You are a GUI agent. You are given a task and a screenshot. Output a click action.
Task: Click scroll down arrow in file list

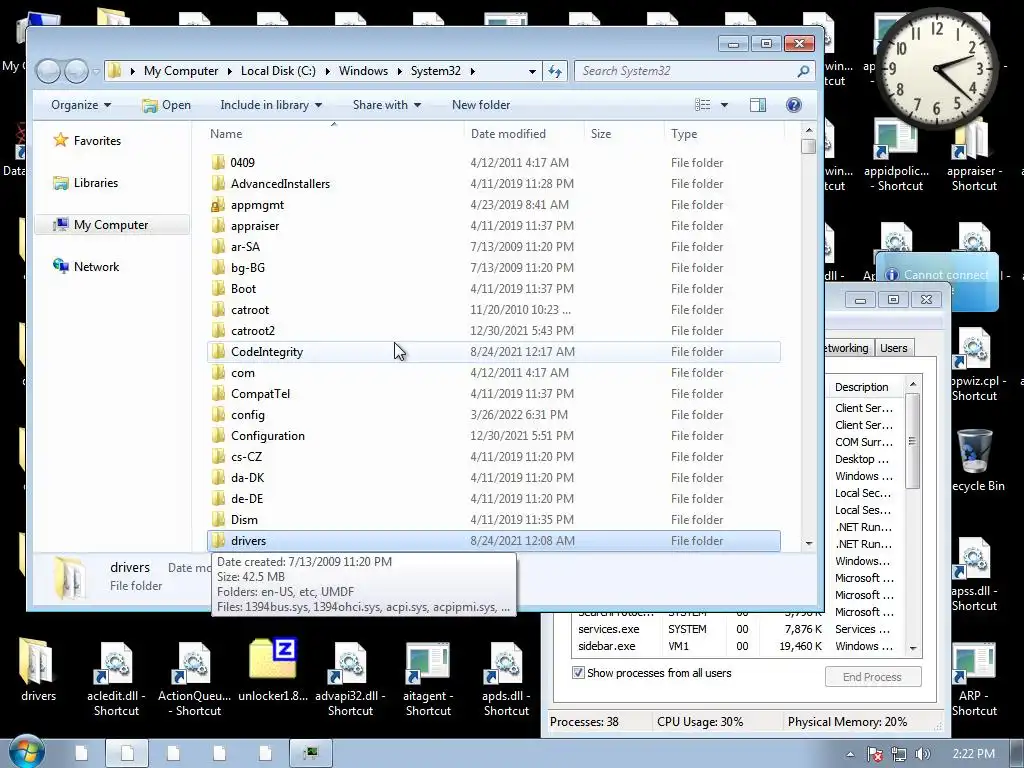click(x=808, y=543)
